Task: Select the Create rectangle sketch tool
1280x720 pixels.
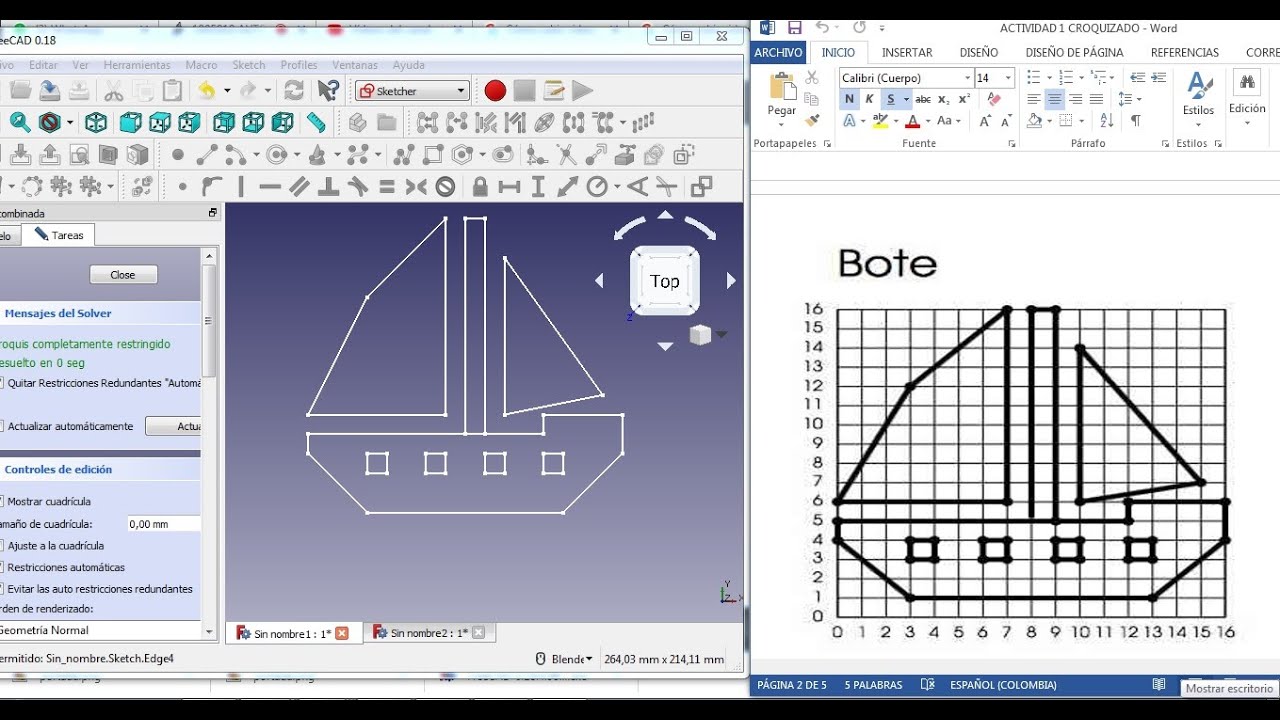Action: click(x=433, y=155)
